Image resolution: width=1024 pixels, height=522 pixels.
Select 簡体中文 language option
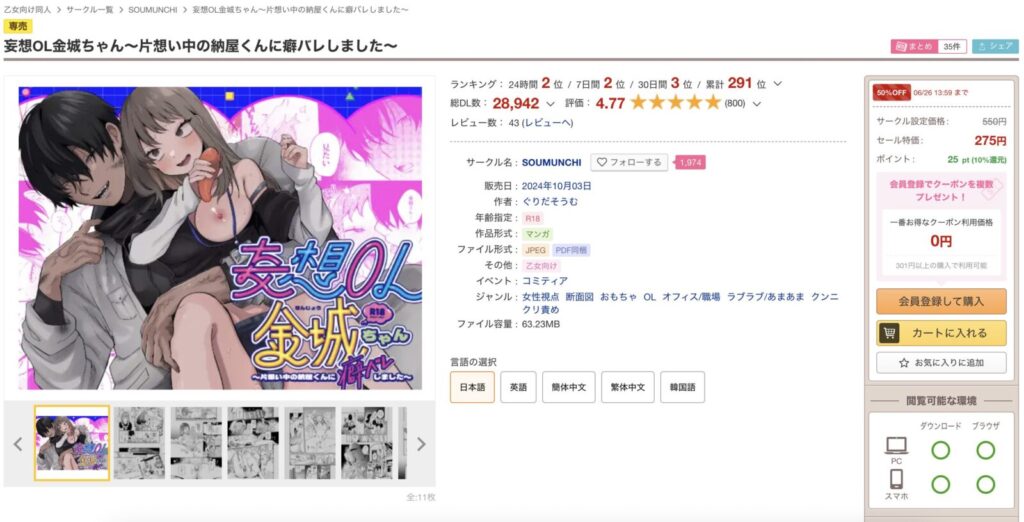(x=568, y=387)
